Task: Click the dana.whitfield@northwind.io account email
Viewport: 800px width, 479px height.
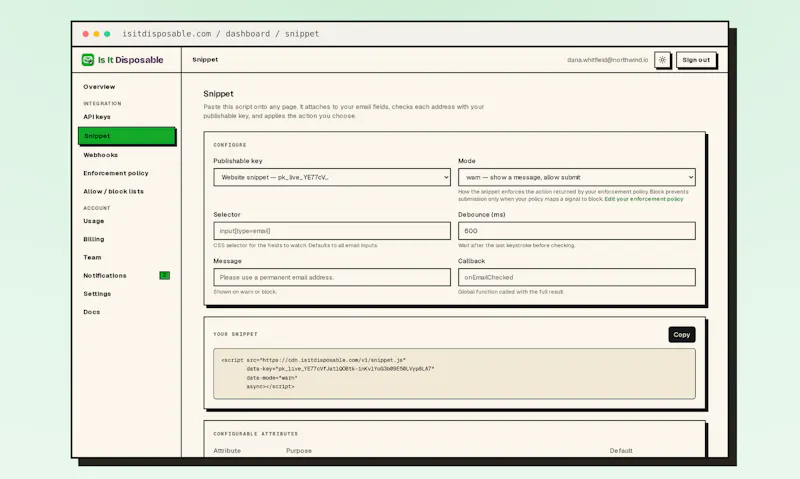Action: tap(607, 60)
